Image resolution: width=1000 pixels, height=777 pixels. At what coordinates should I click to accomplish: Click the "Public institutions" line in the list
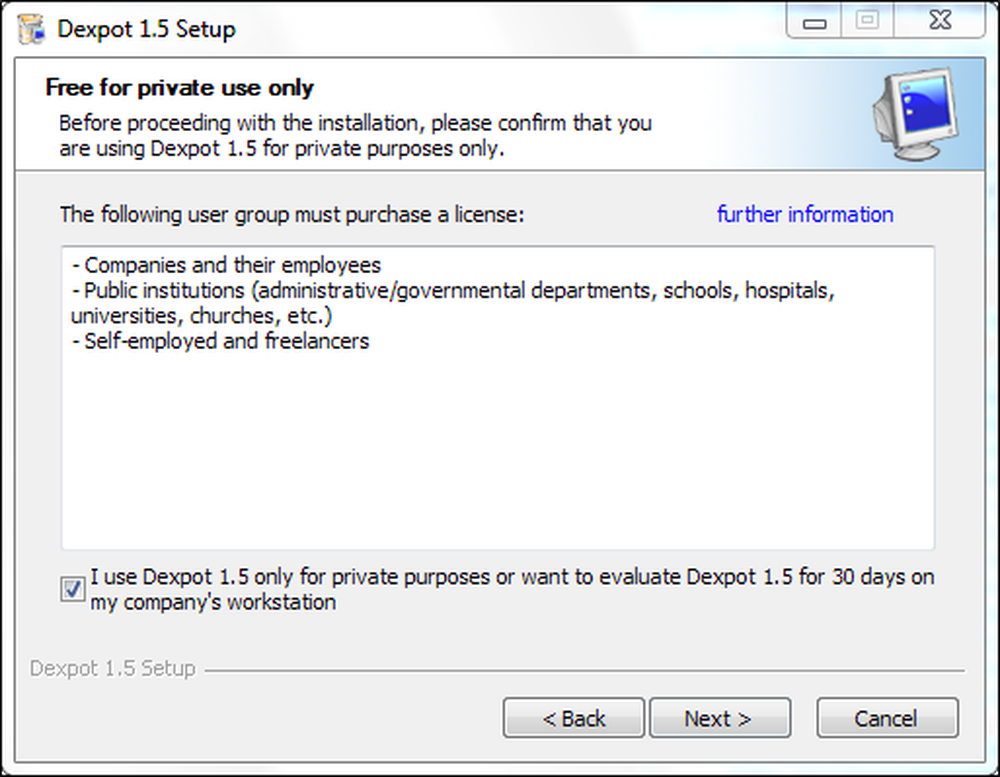(453, 303)
